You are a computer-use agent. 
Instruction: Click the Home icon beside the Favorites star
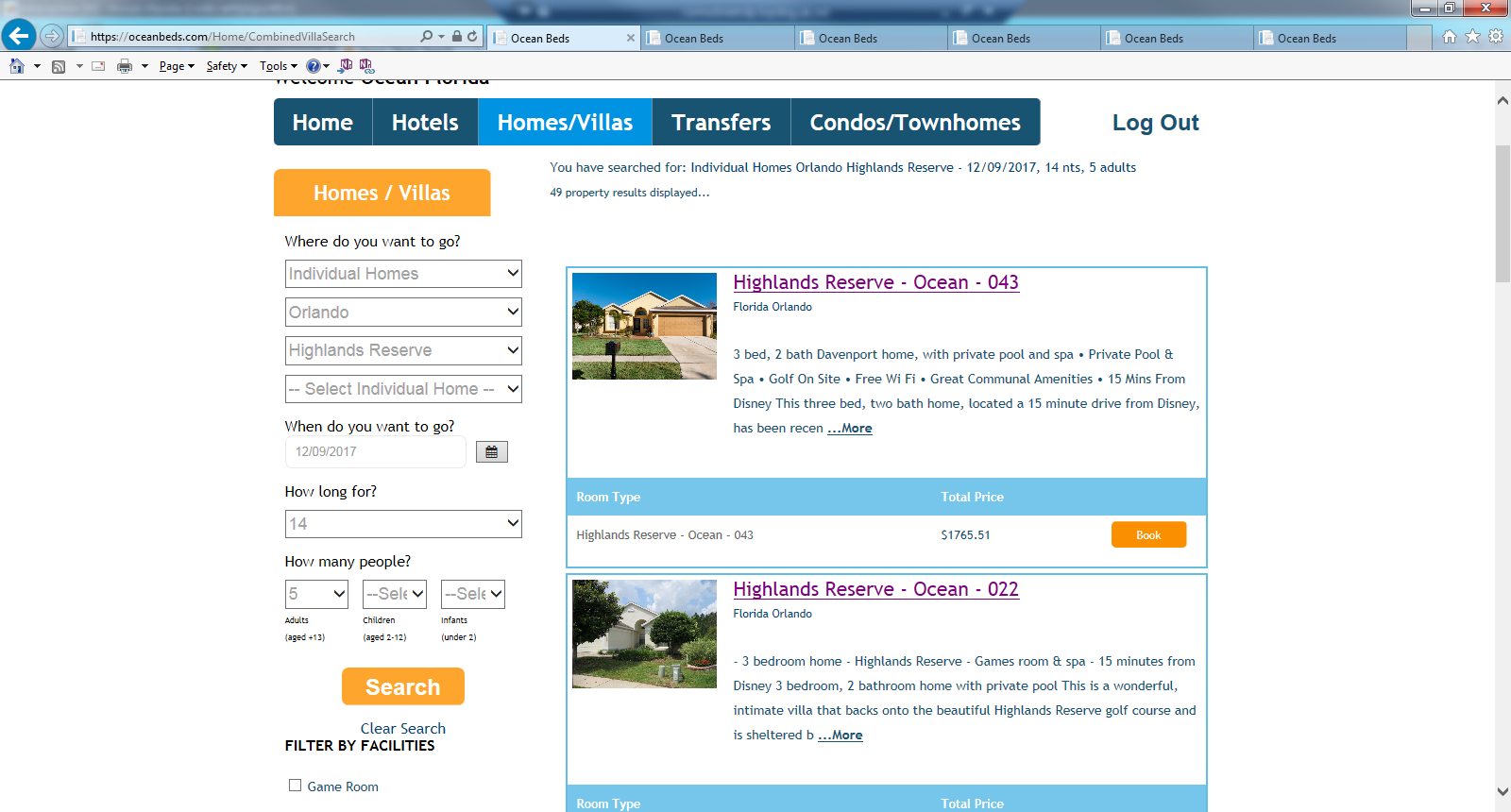(1450, 37)
